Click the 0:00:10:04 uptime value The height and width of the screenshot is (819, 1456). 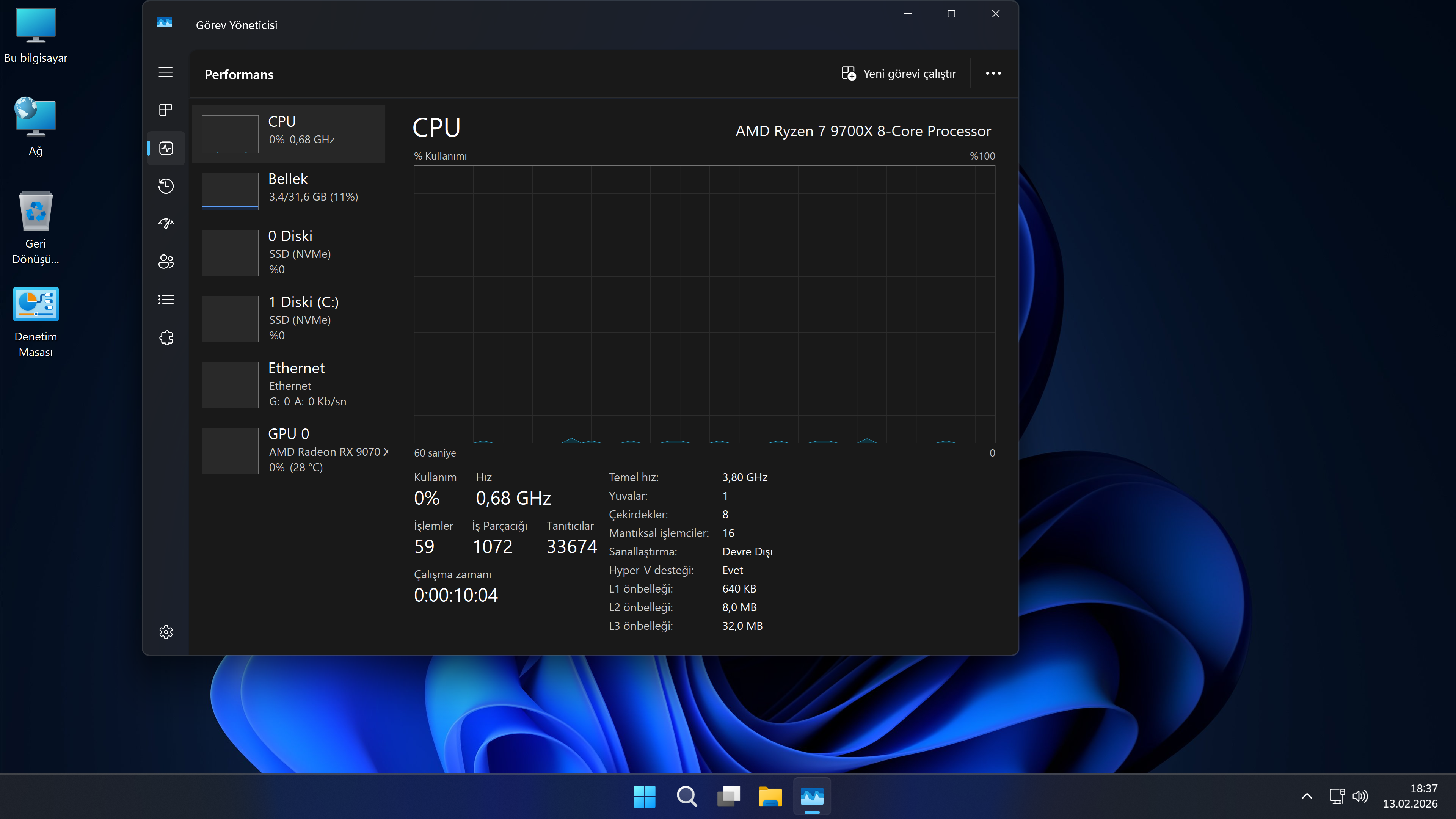[x=456, y=595]
